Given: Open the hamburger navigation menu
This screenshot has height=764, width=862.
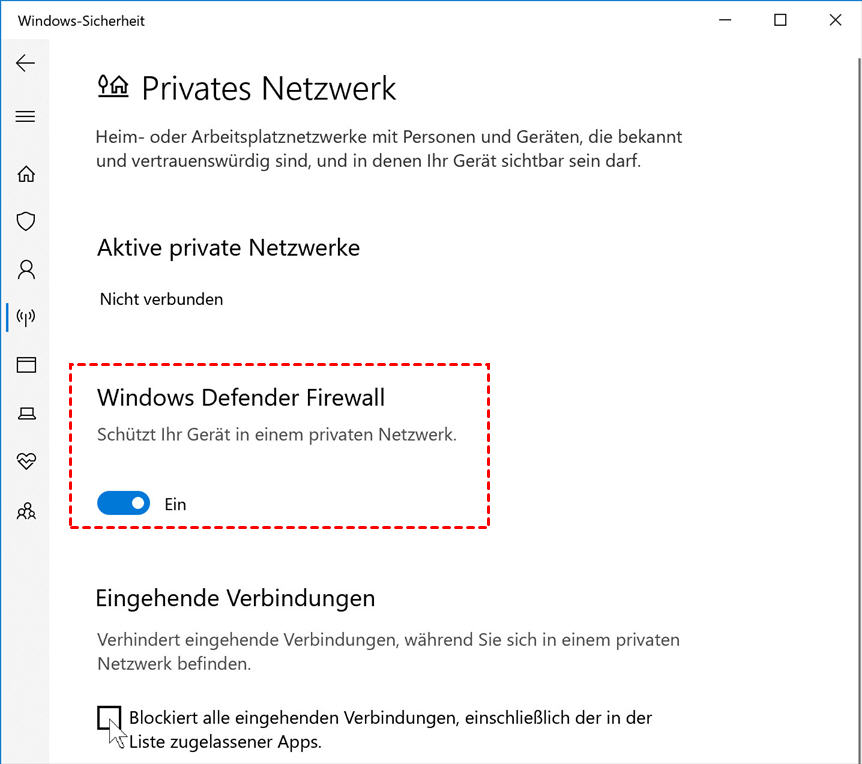Looking at the screenshot, I should click(26, 117).
